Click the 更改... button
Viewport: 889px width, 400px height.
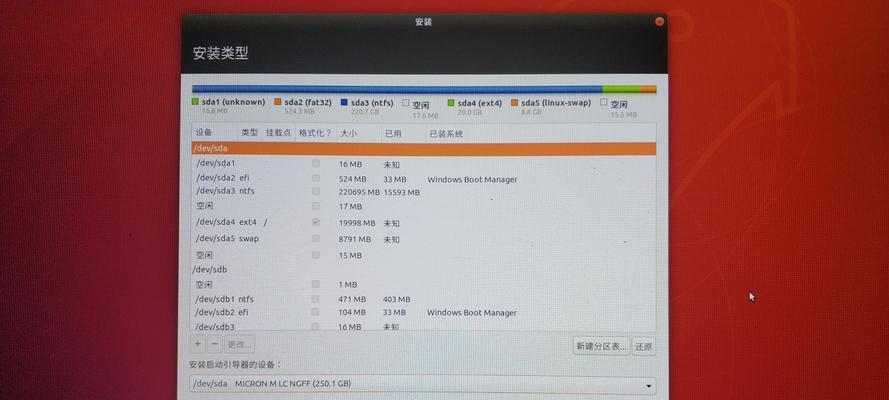click(239, 344)
